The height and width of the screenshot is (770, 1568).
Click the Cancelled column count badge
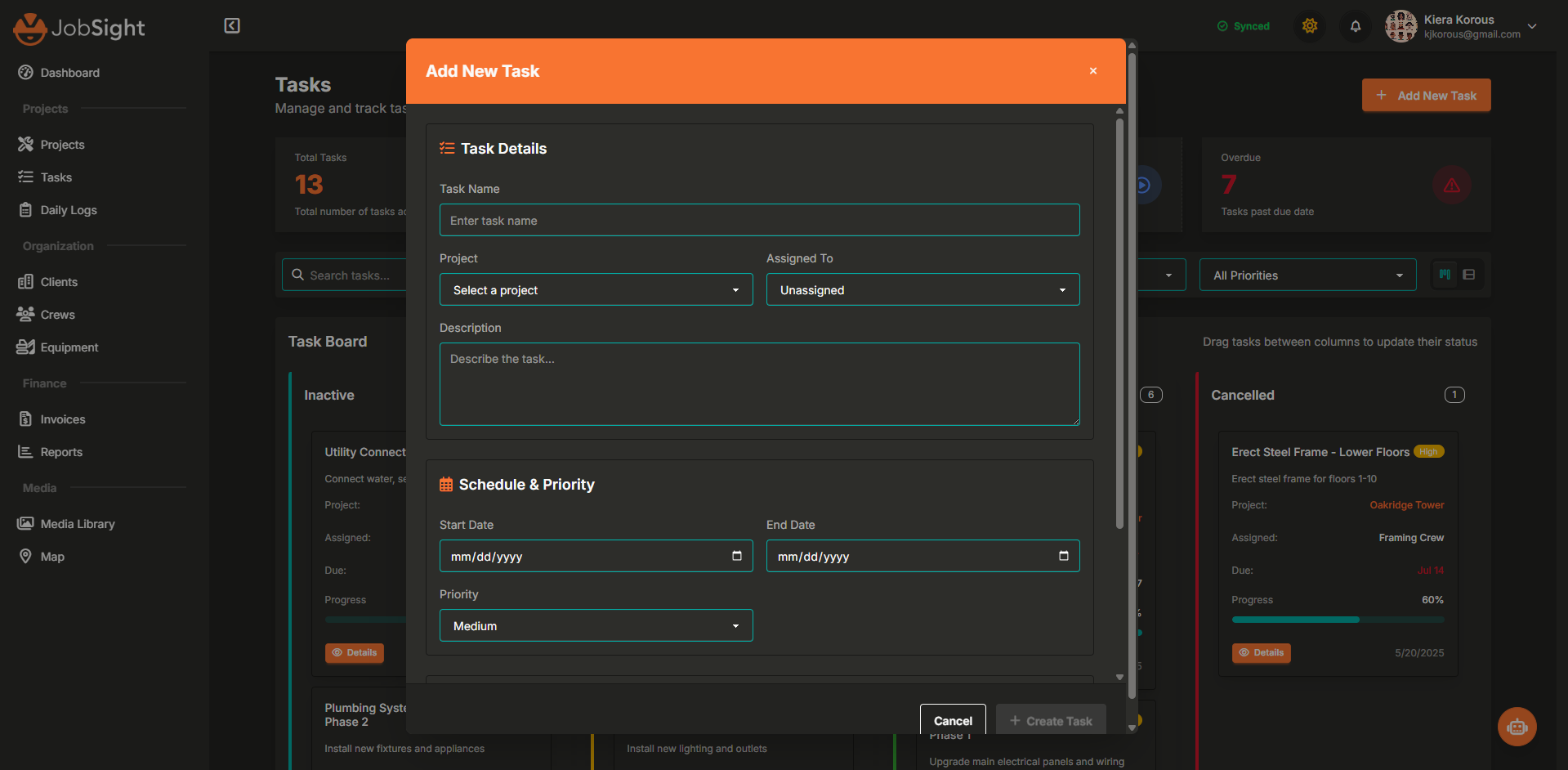click(1454, 395)
